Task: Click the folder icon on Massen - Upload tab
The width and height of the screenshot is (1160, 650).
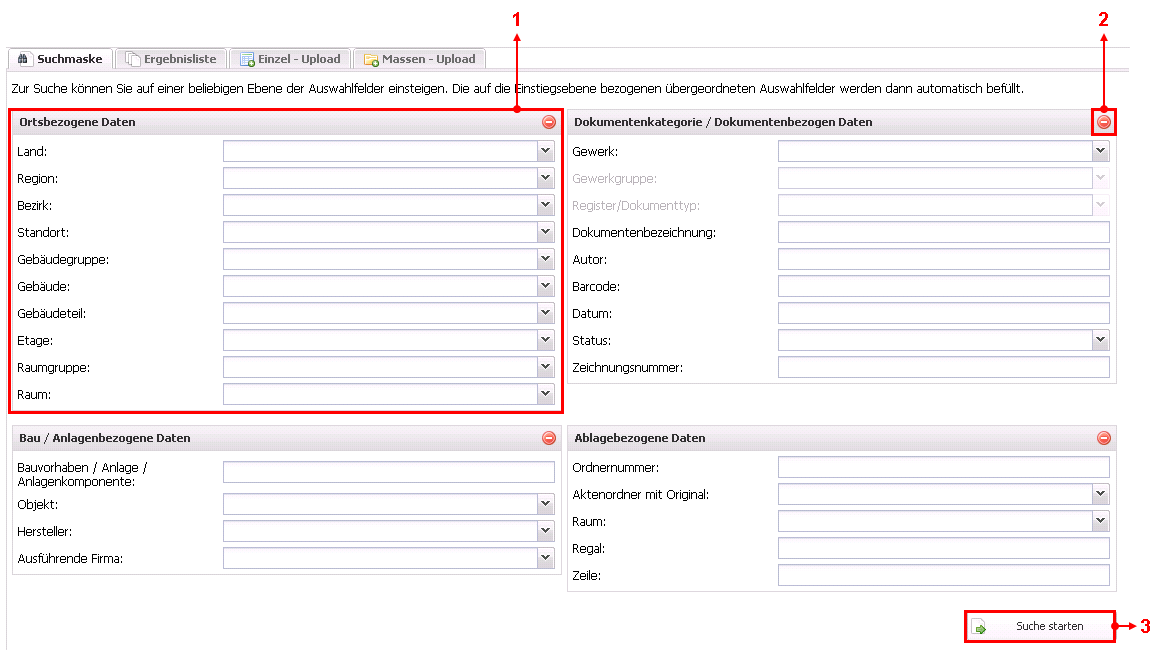Action: [x=371, y=59]
